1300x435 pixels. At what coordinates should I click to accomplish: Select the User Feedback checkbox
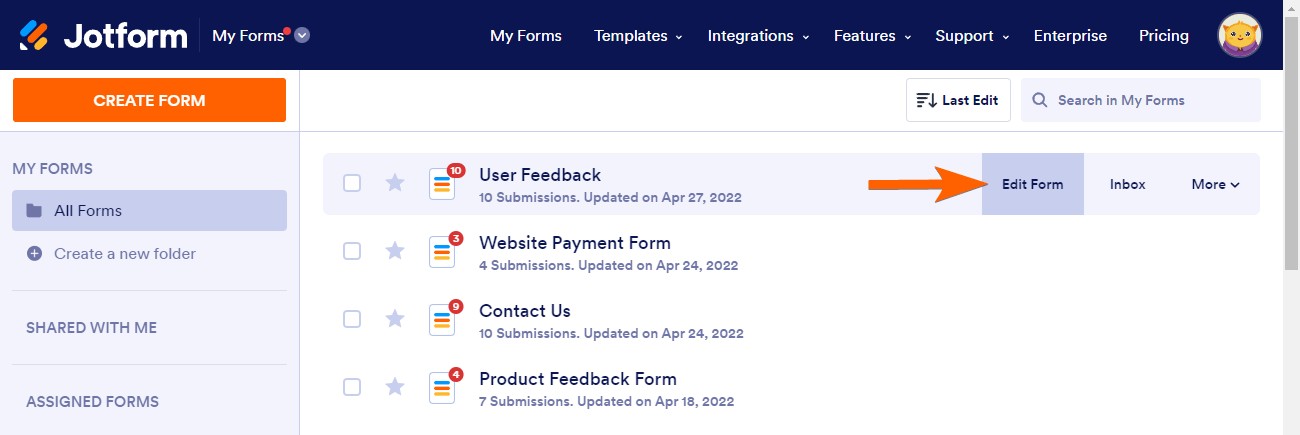click(352, 183)
